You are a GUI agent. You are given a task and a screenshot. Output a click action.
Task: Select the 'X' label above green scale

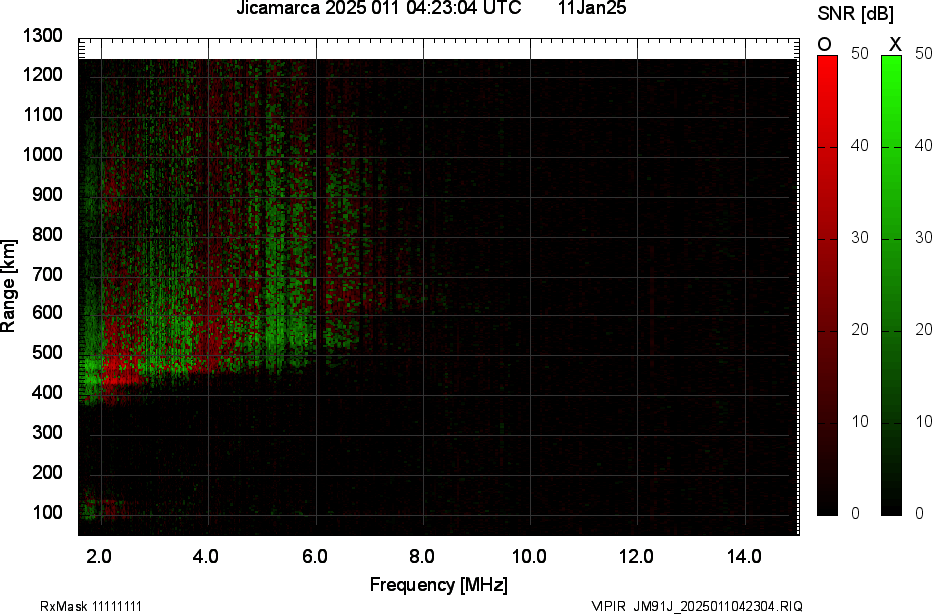coord(895,44)
